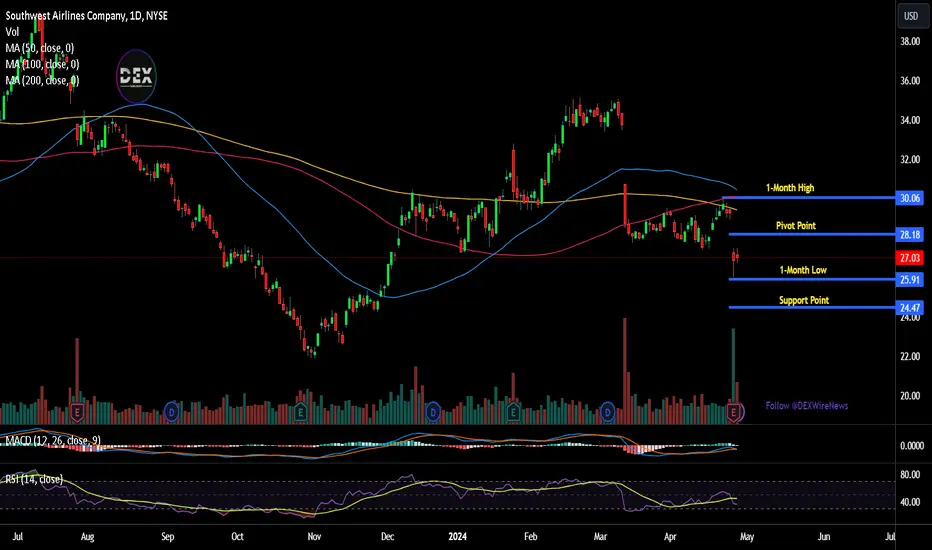Click Aug on the time axis

tap(87, 537)
